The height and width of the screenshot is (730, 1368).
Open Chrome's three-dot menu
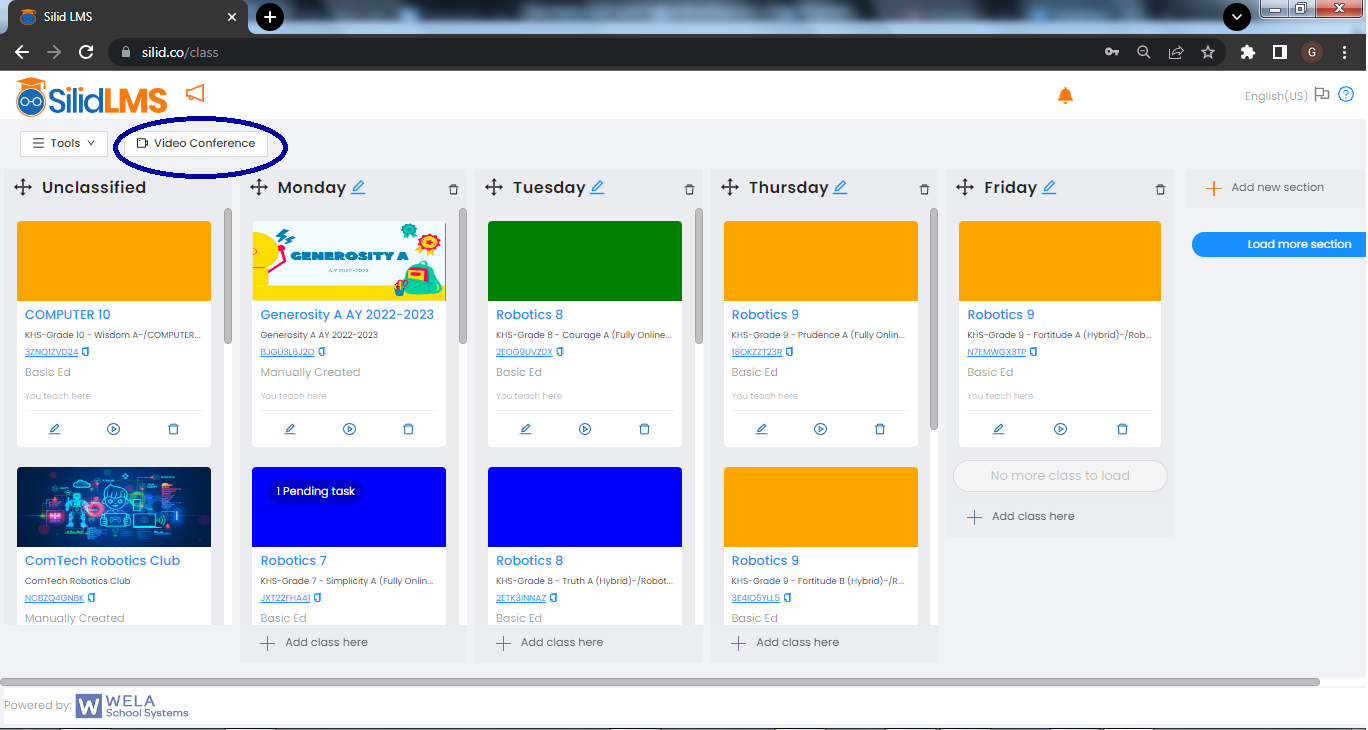coord(1344,51)
